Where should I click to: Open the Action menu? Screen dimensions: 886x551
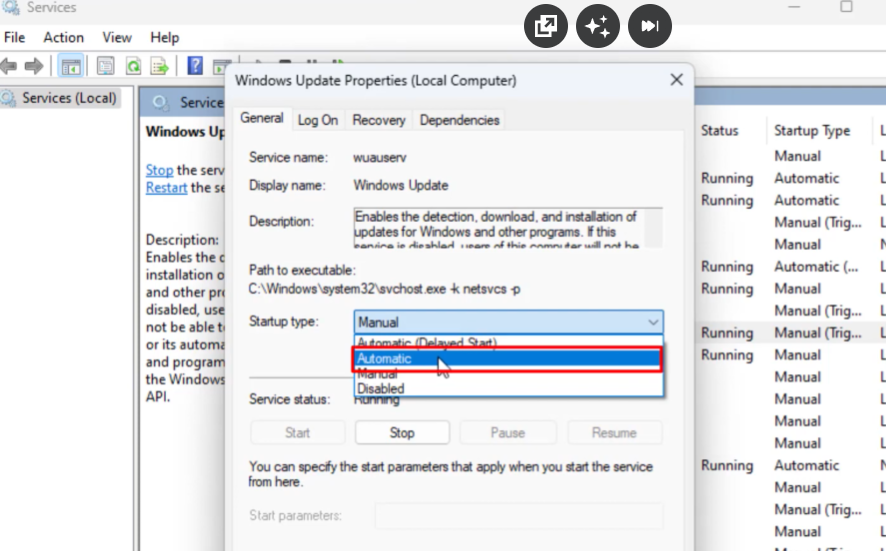[64, 37]
